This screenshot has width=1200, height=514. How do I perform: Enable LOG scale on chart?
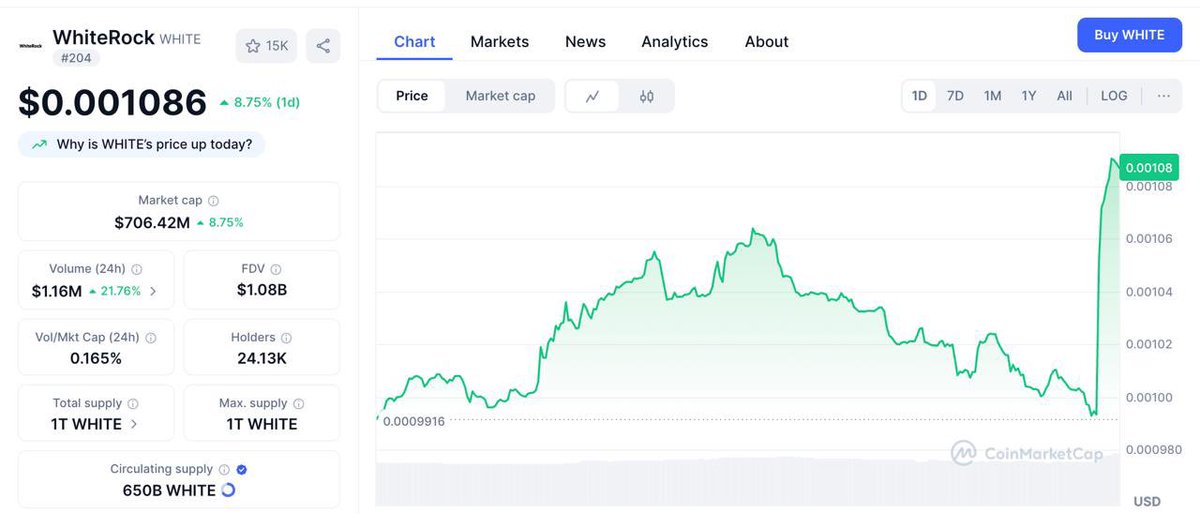tap(1114, 96)
